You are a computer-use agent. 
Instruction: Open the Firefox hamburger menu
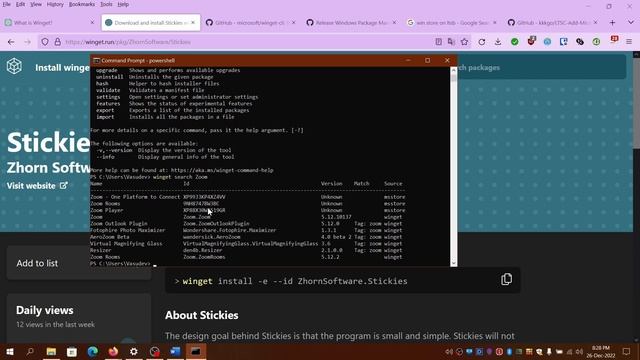tap(629, 42)
